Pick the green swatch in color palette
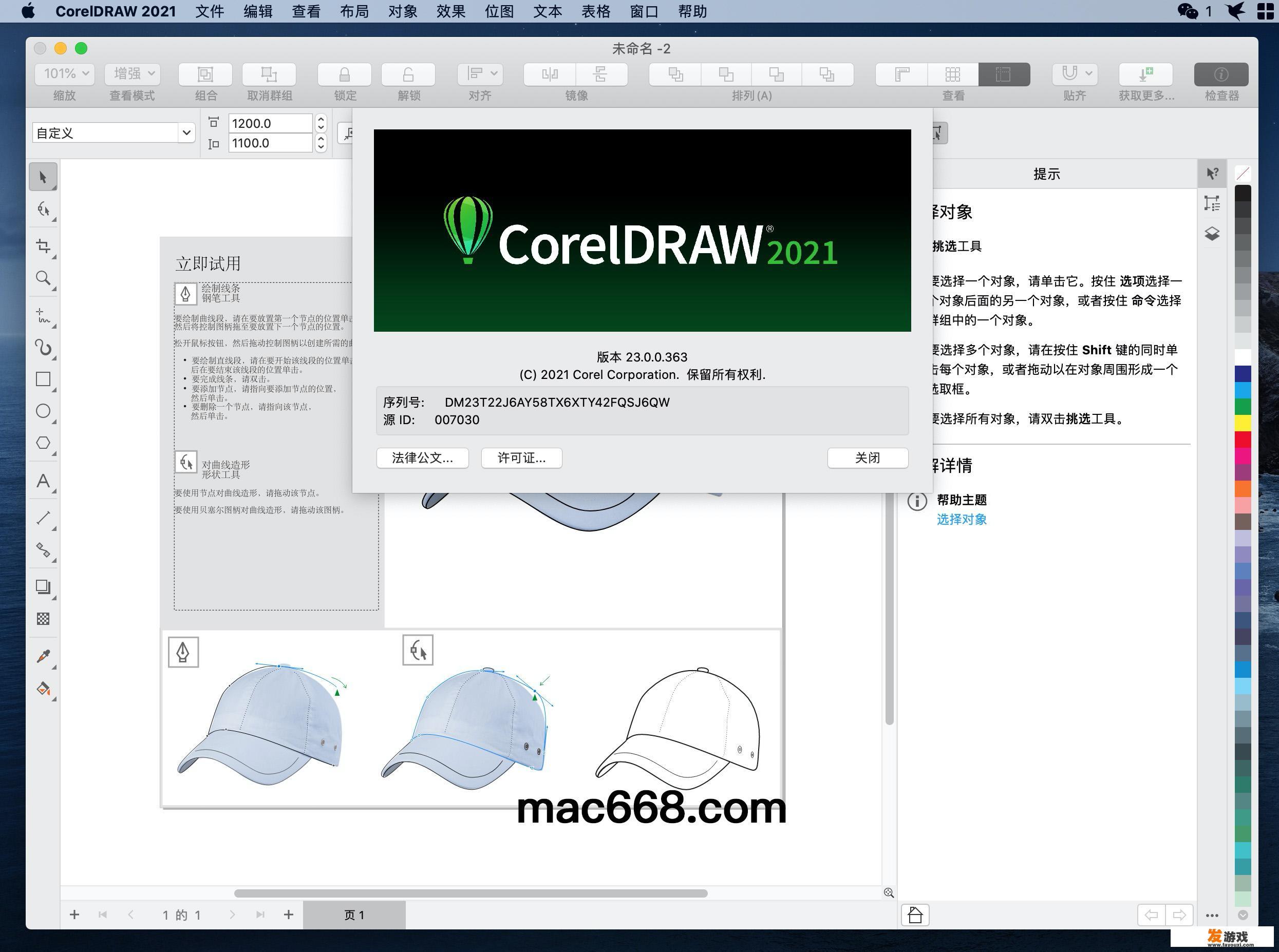This screenshot has width=1279, height=952. click(x=1243, y=406)
